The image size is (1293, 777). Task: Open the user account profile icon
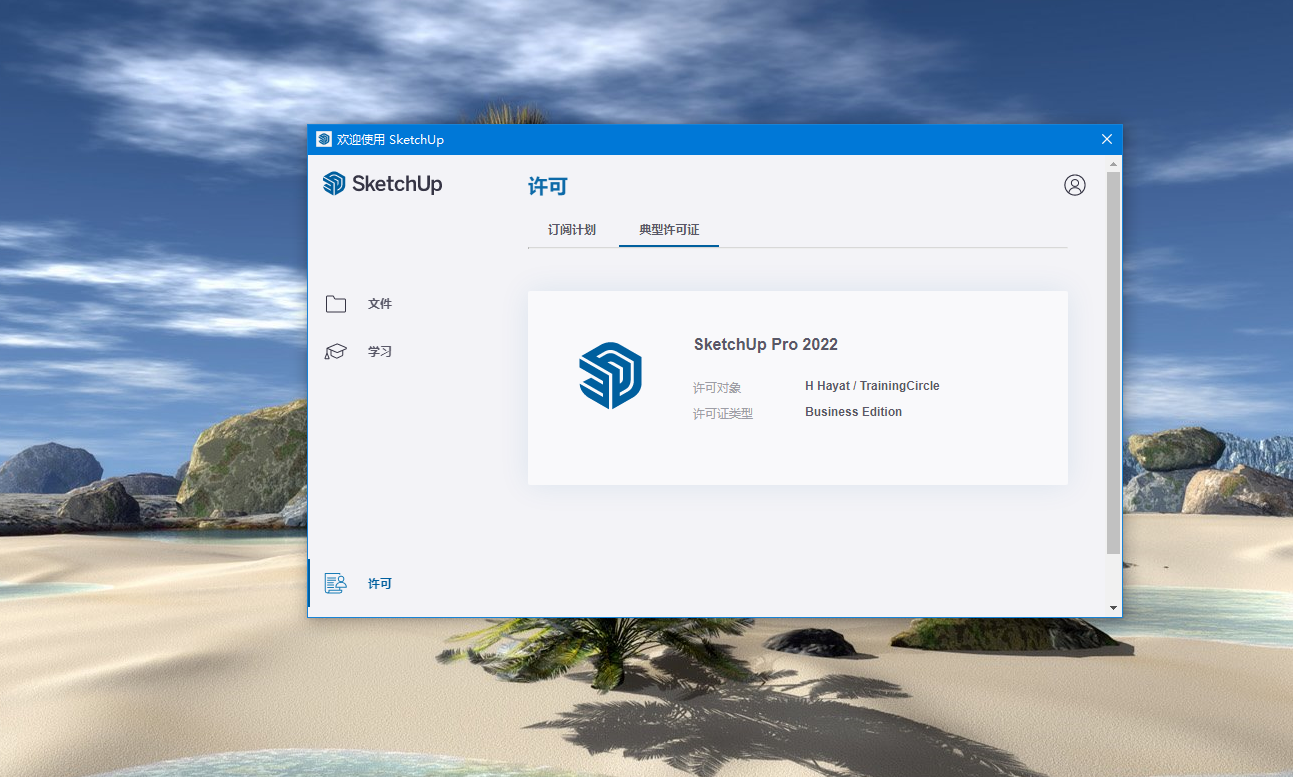click(x=1075, y=185)
